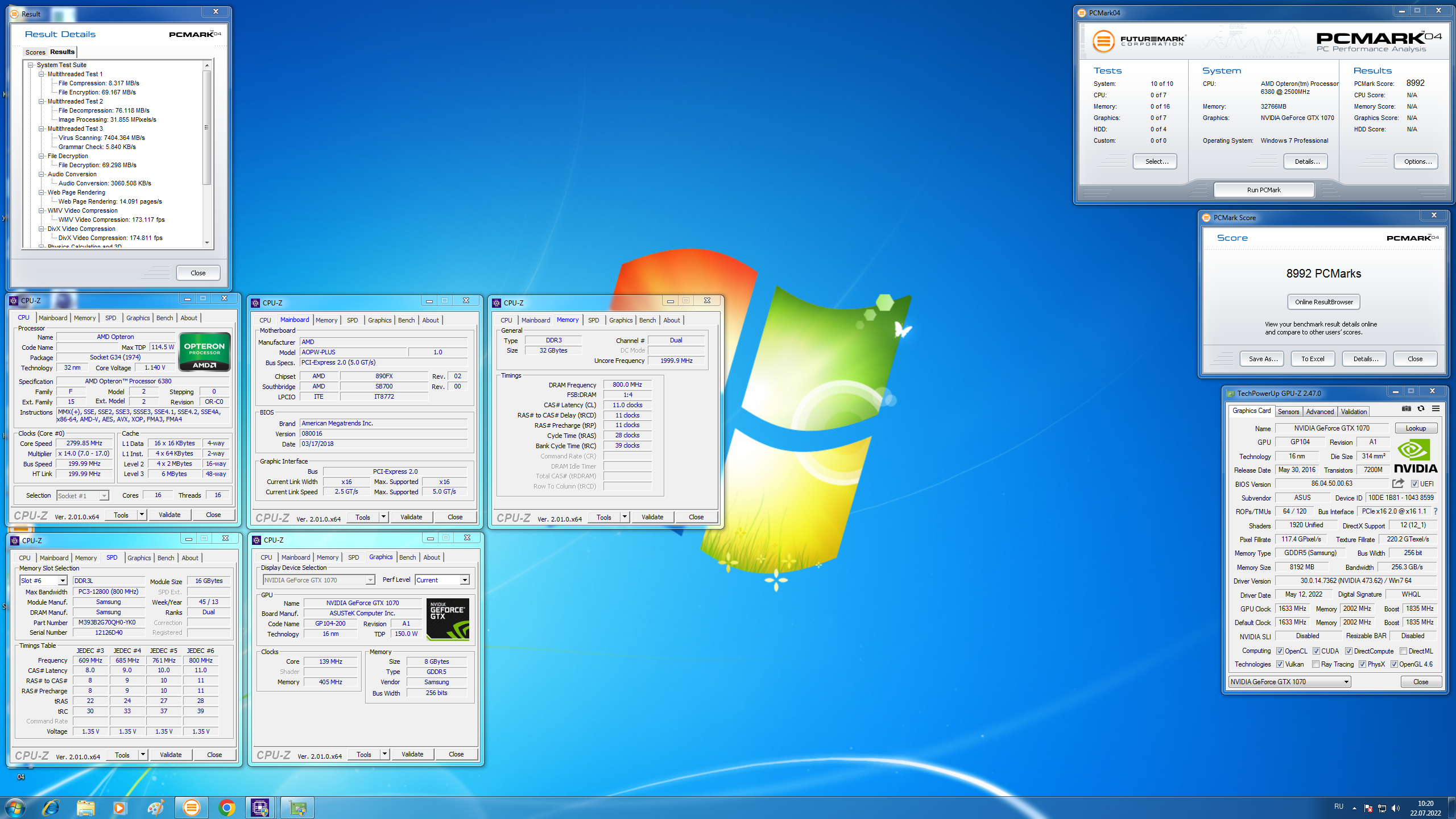This screenshot has width=1456, height=819.
Task: Switch to CPU-Z taskbar button
Action: [260, 808]
